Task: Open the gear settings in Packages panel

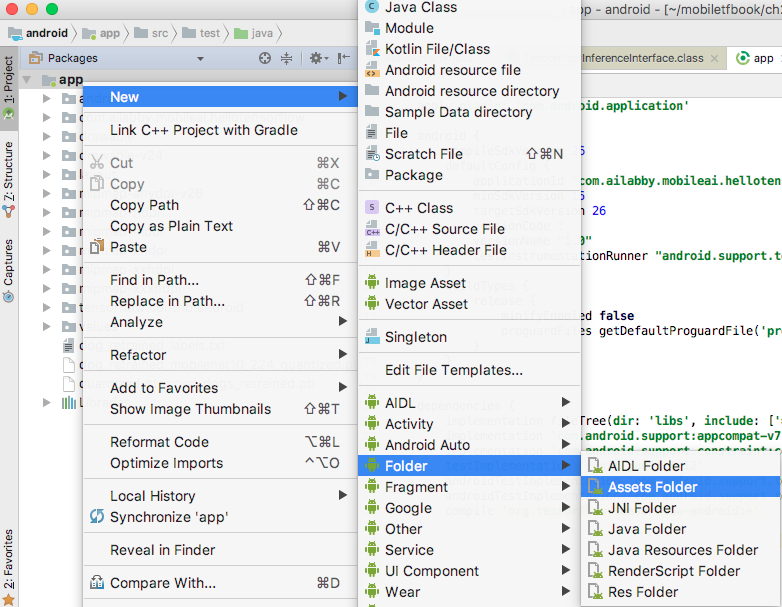Action: coord(318,58)
